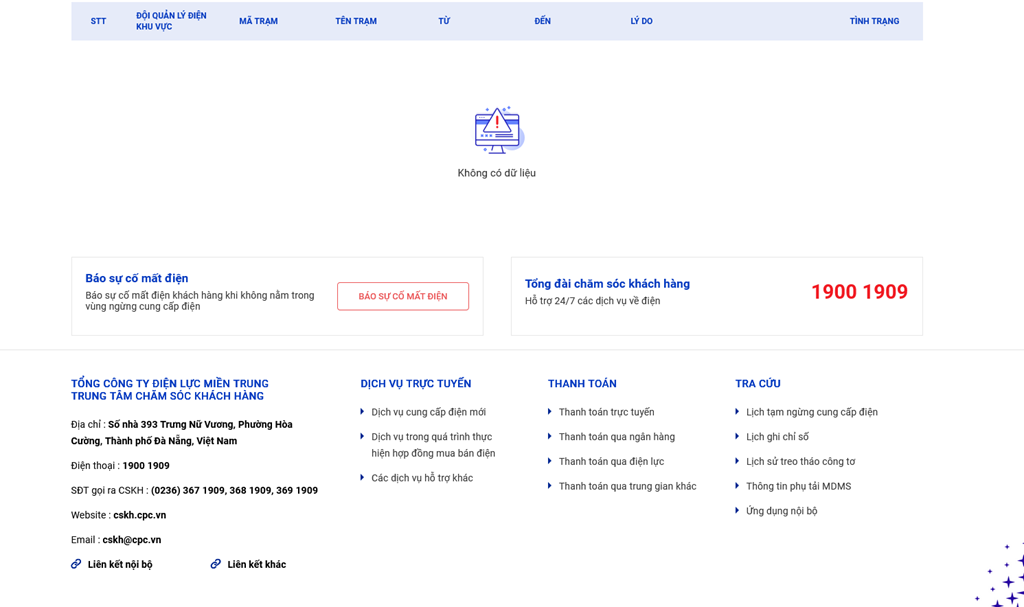Click the no-data warning monitor icon
1024x607 pixels.
click(x=497, y=130)
